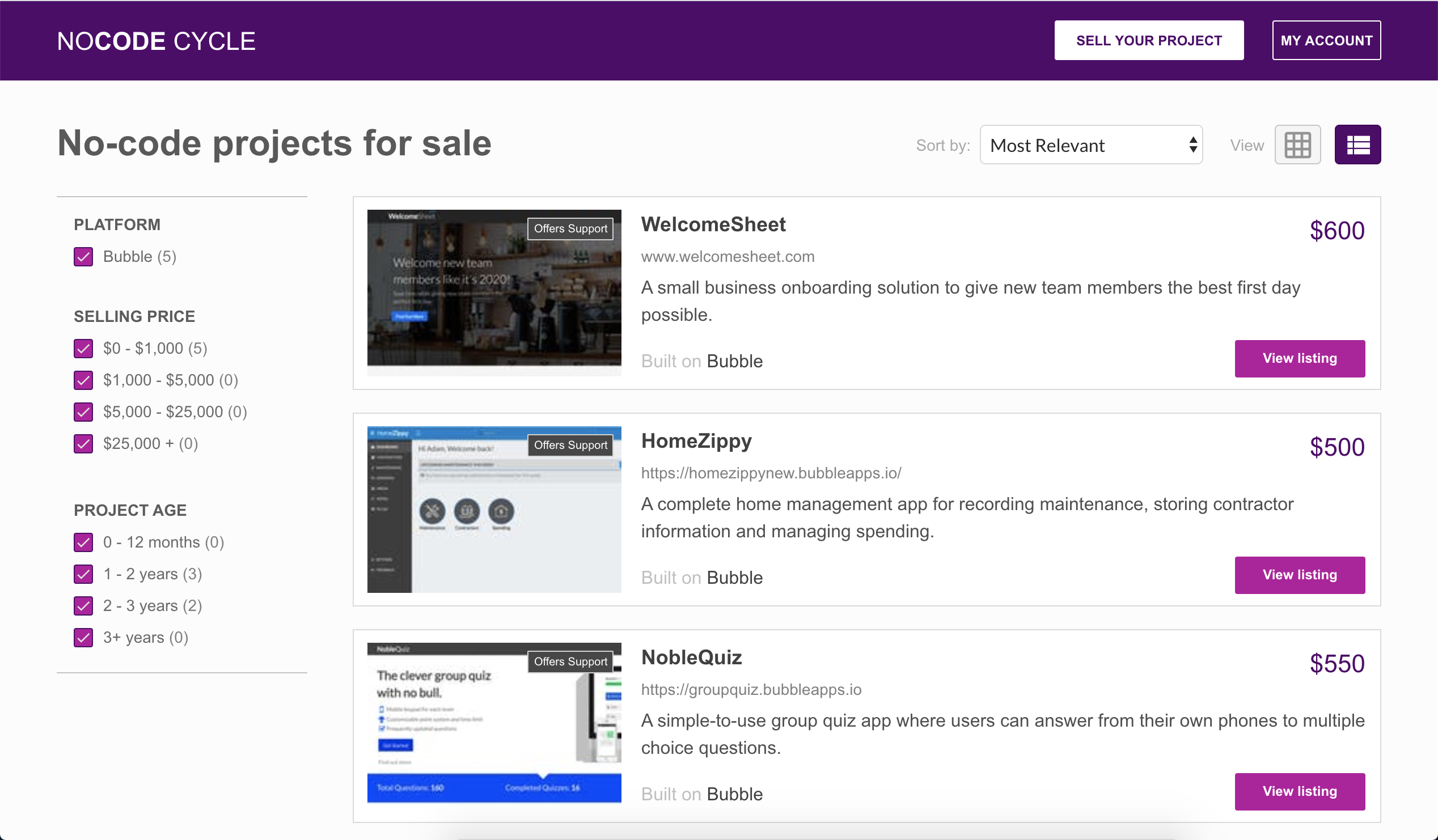
Task: Disable the 2 - 3 years age filter
Action: (x=83, y=605)
